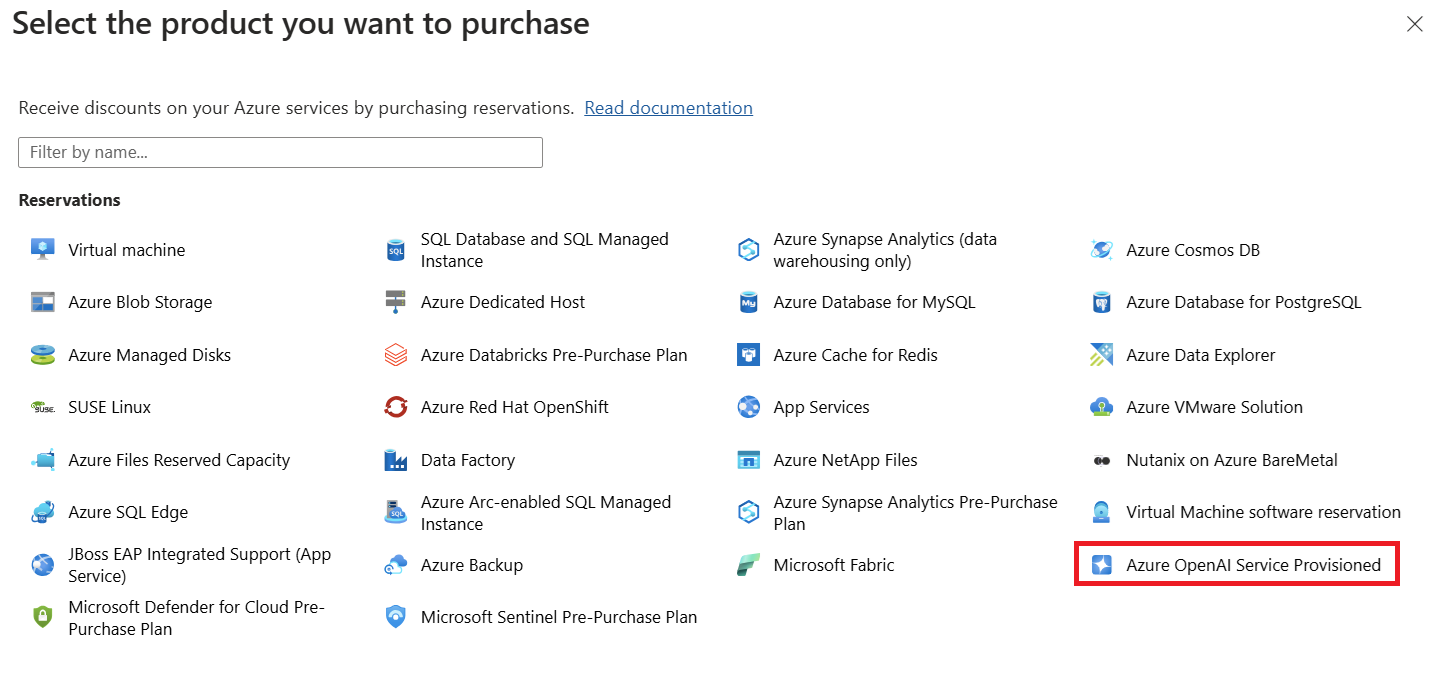1451x680 pixels.
Task: Click the Azure Data Explorer icon
Action: coord(1101,355)
